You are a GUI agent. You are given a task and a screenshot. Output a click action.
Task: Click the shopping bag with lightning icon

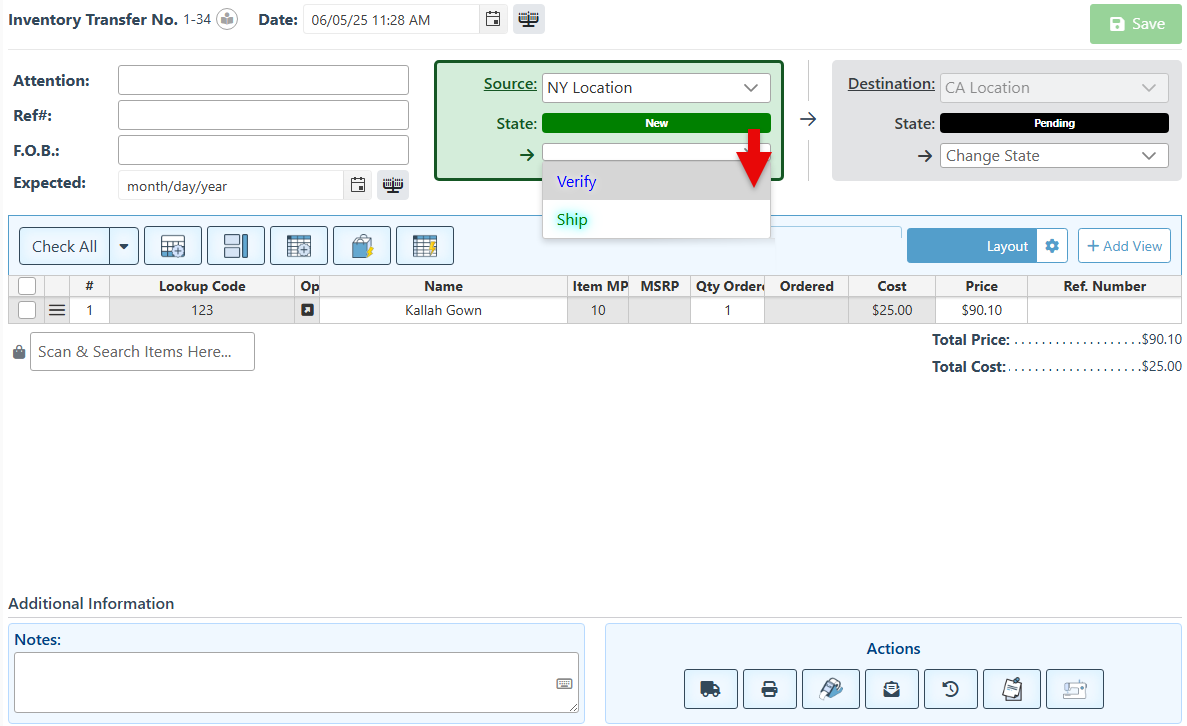click(362, 246)
